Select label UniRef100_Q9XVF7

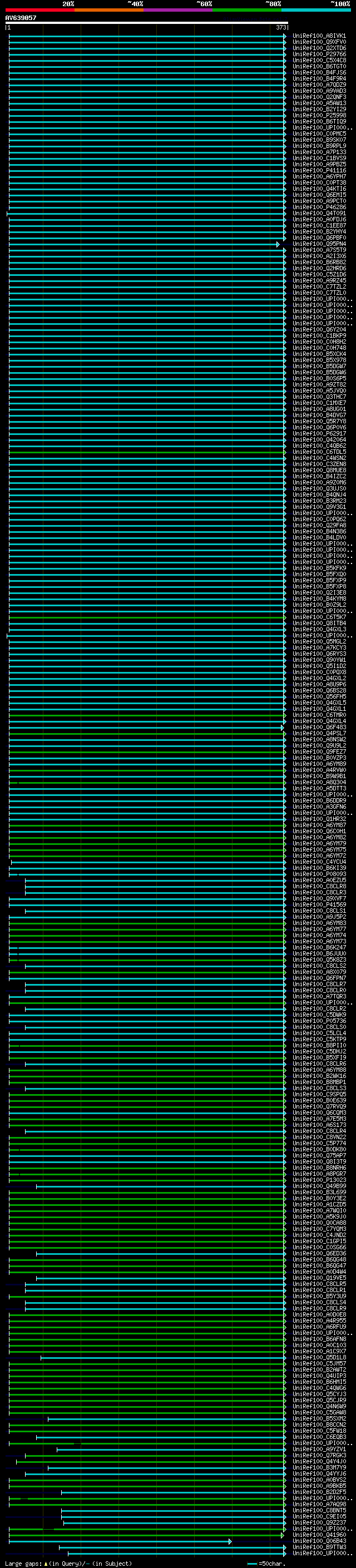pyautogui.click(x=319, y=898)
